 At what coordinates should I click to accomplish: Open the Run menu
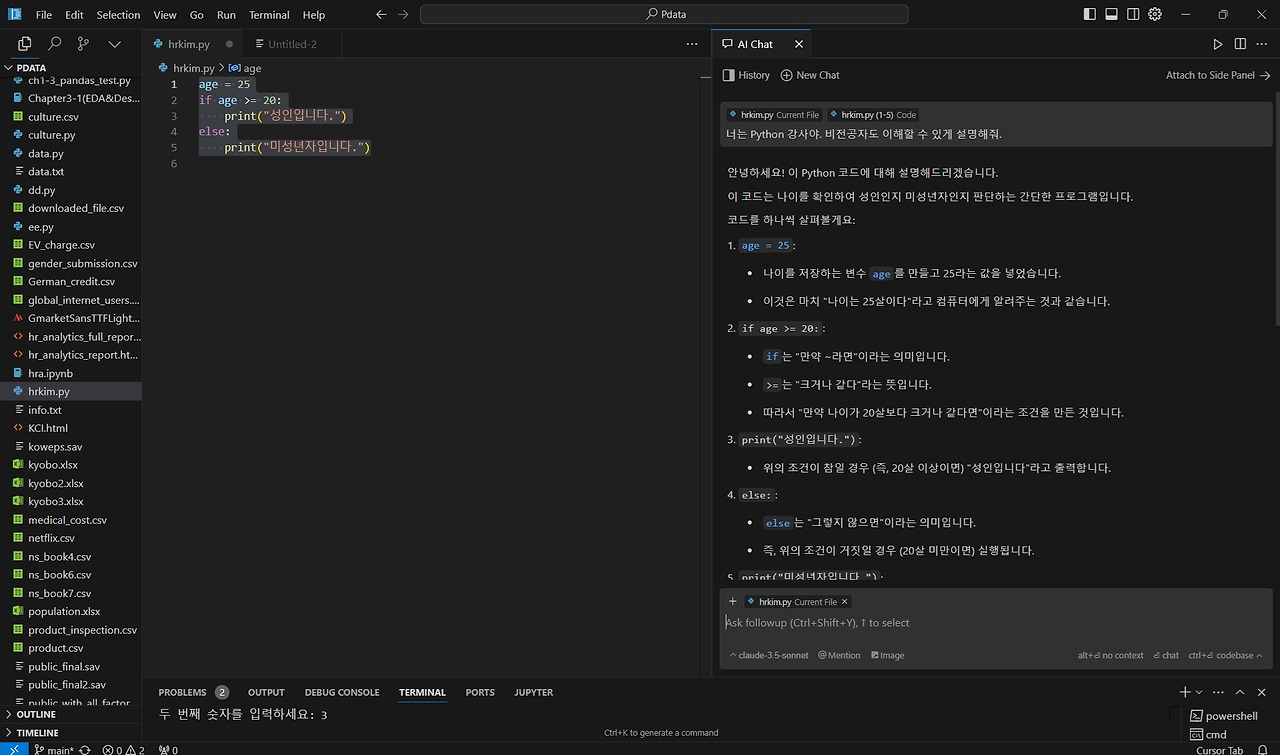[x=226, y=15]
